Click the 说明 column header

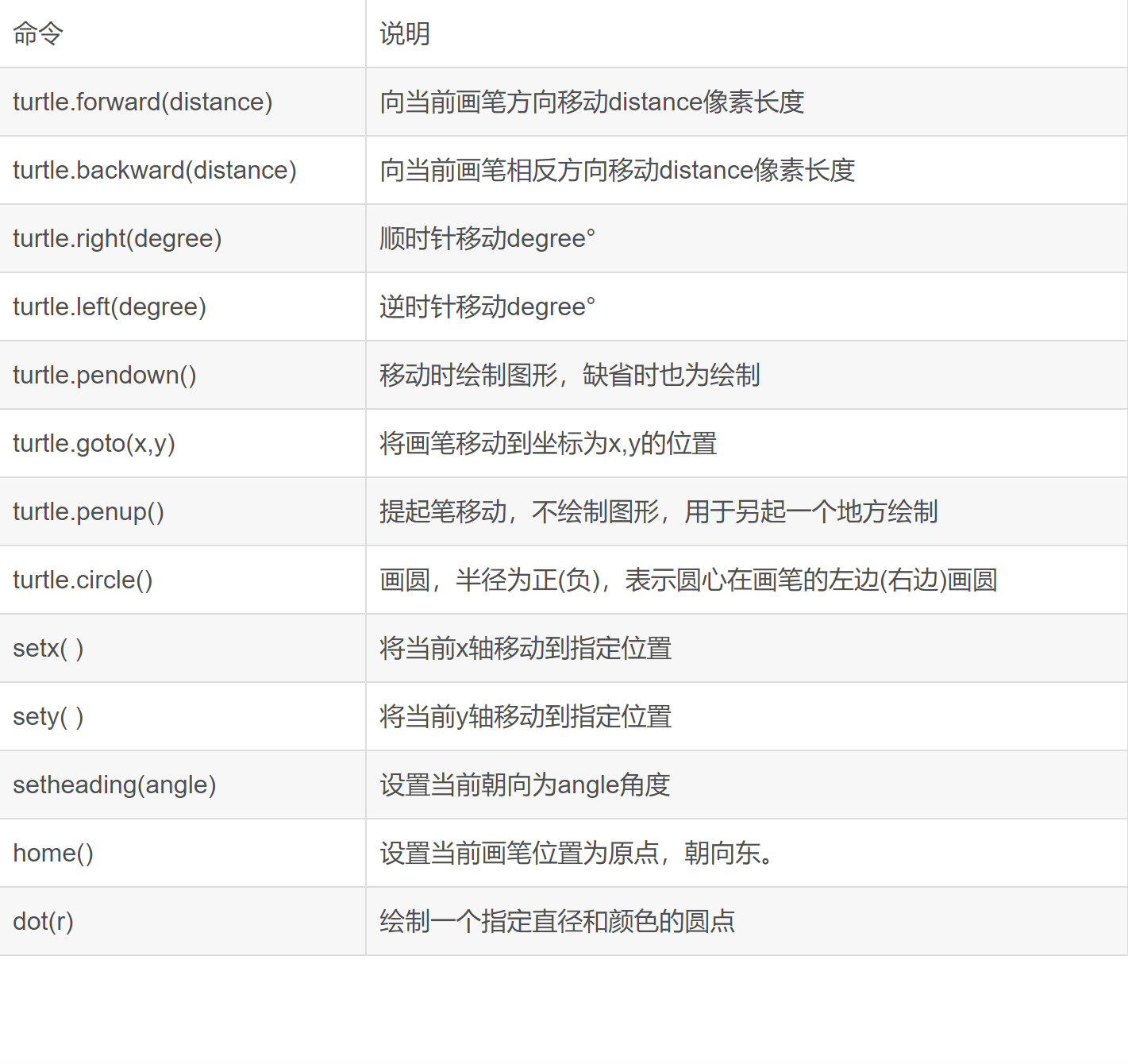pos(403,34)
